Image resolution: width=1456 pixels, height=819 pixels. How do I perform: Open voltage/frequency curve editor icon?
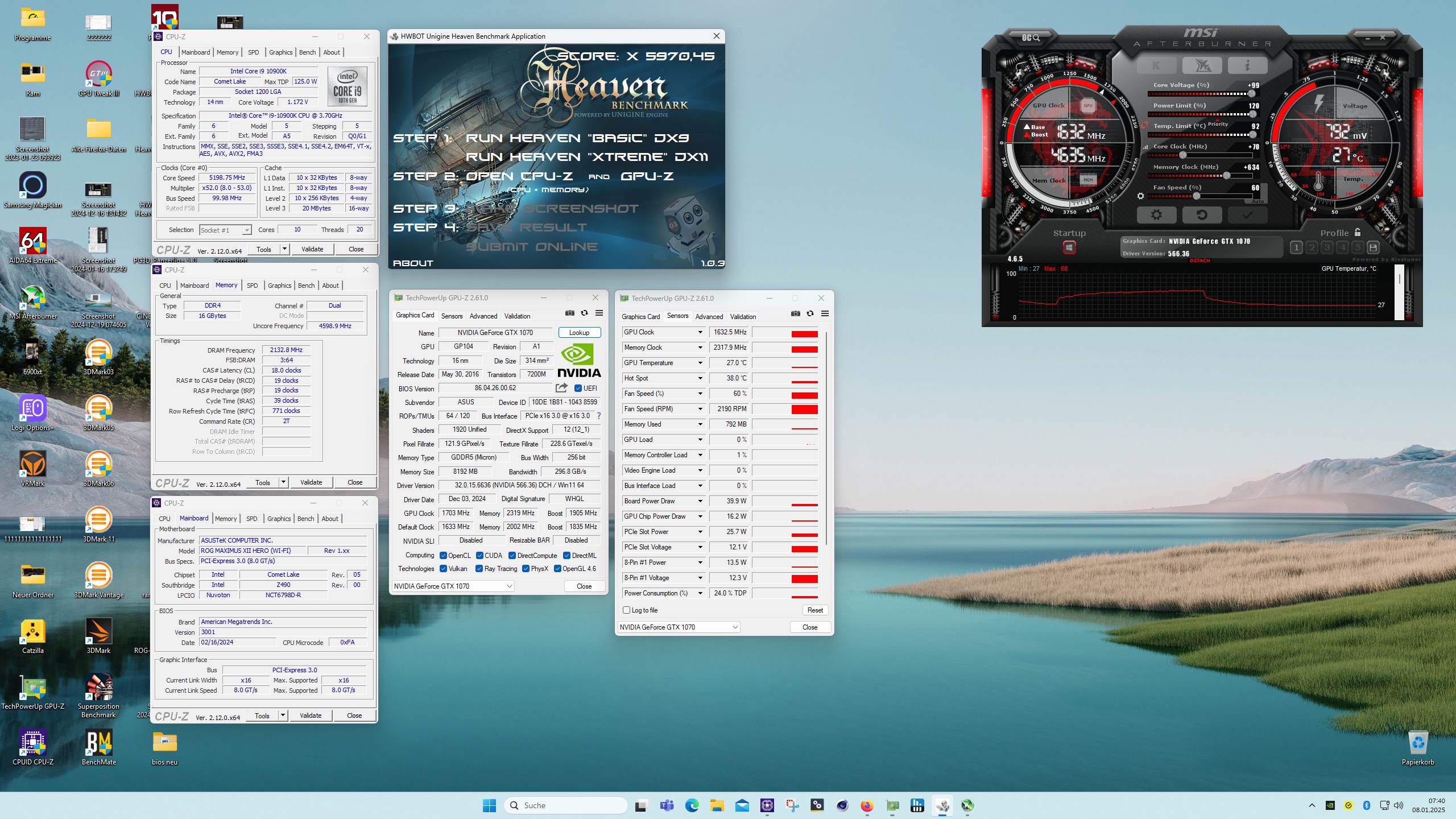1145,147
